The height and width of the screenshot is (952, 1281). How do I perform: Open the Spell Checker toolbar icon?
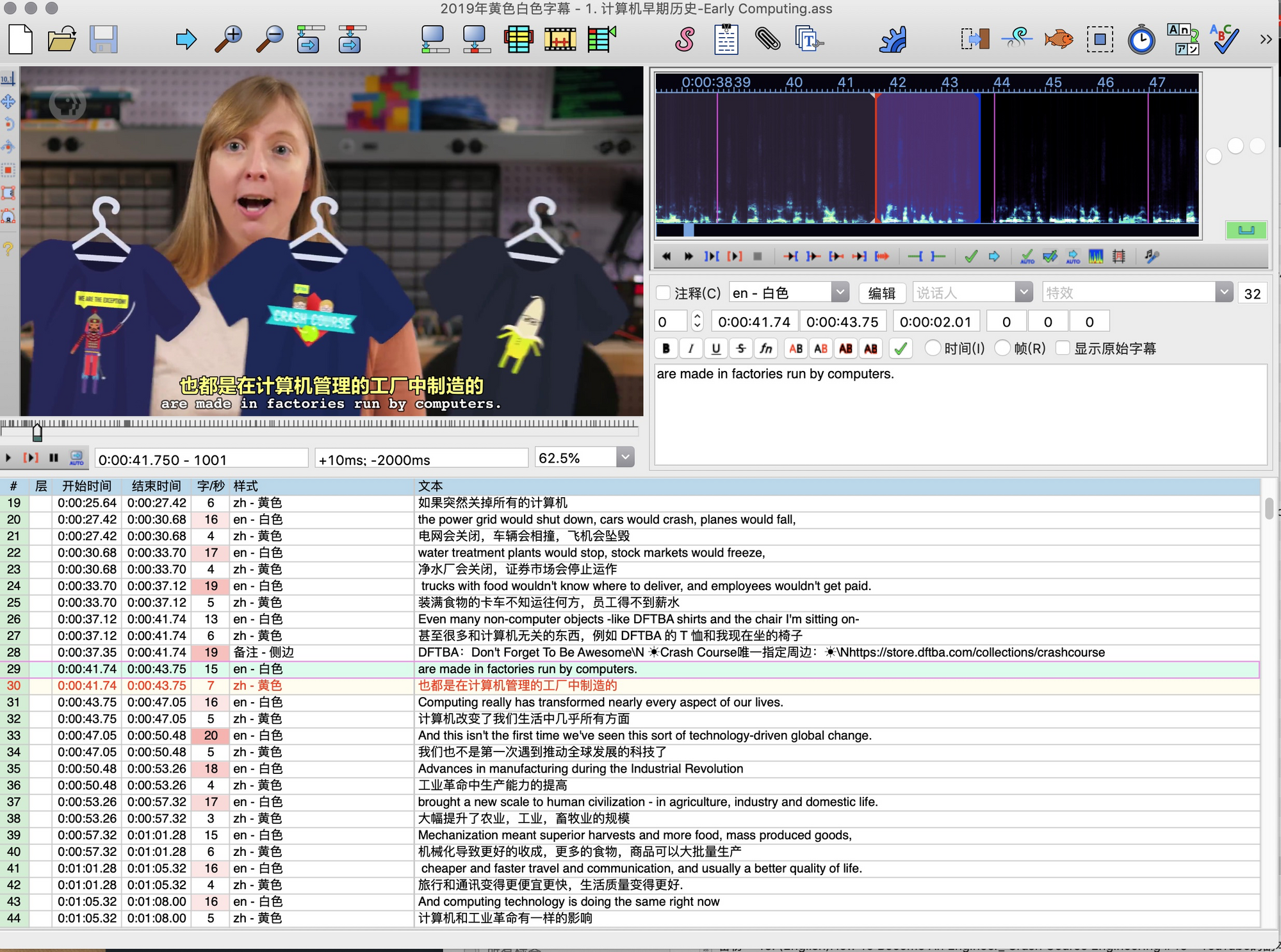coord(1224,40)
